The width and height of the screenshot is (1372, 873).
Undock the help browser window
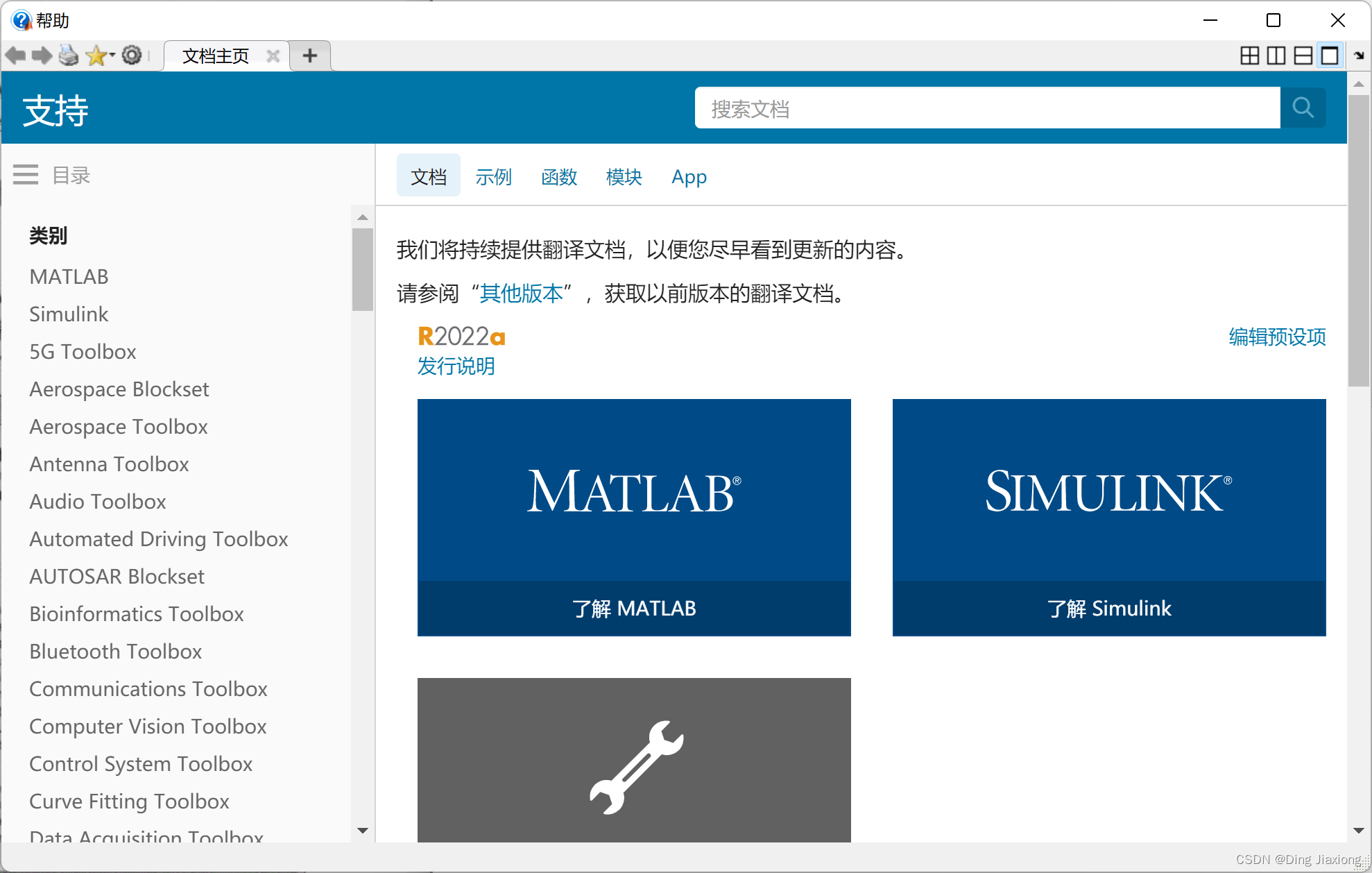[1357, 56]
